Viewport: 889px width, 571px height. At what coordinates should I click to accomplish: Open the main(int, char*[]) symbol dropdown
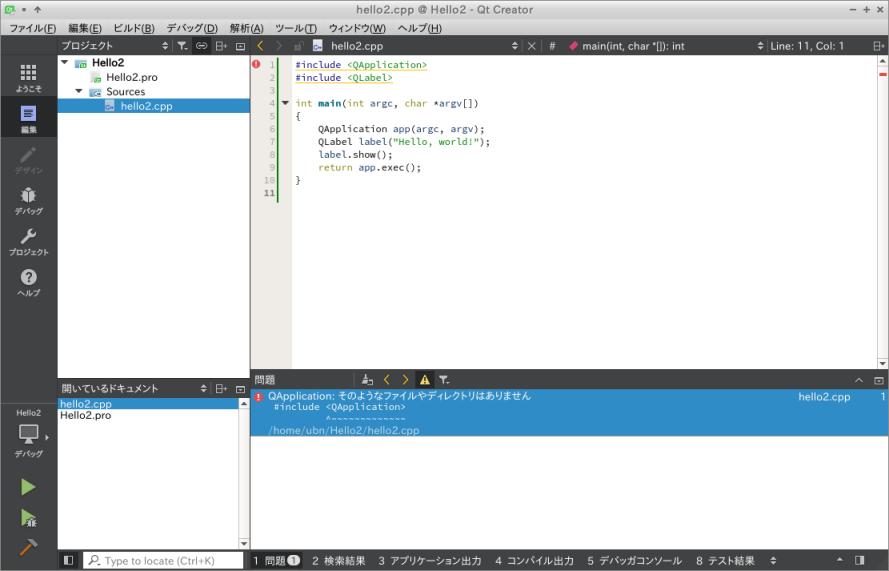760,46
